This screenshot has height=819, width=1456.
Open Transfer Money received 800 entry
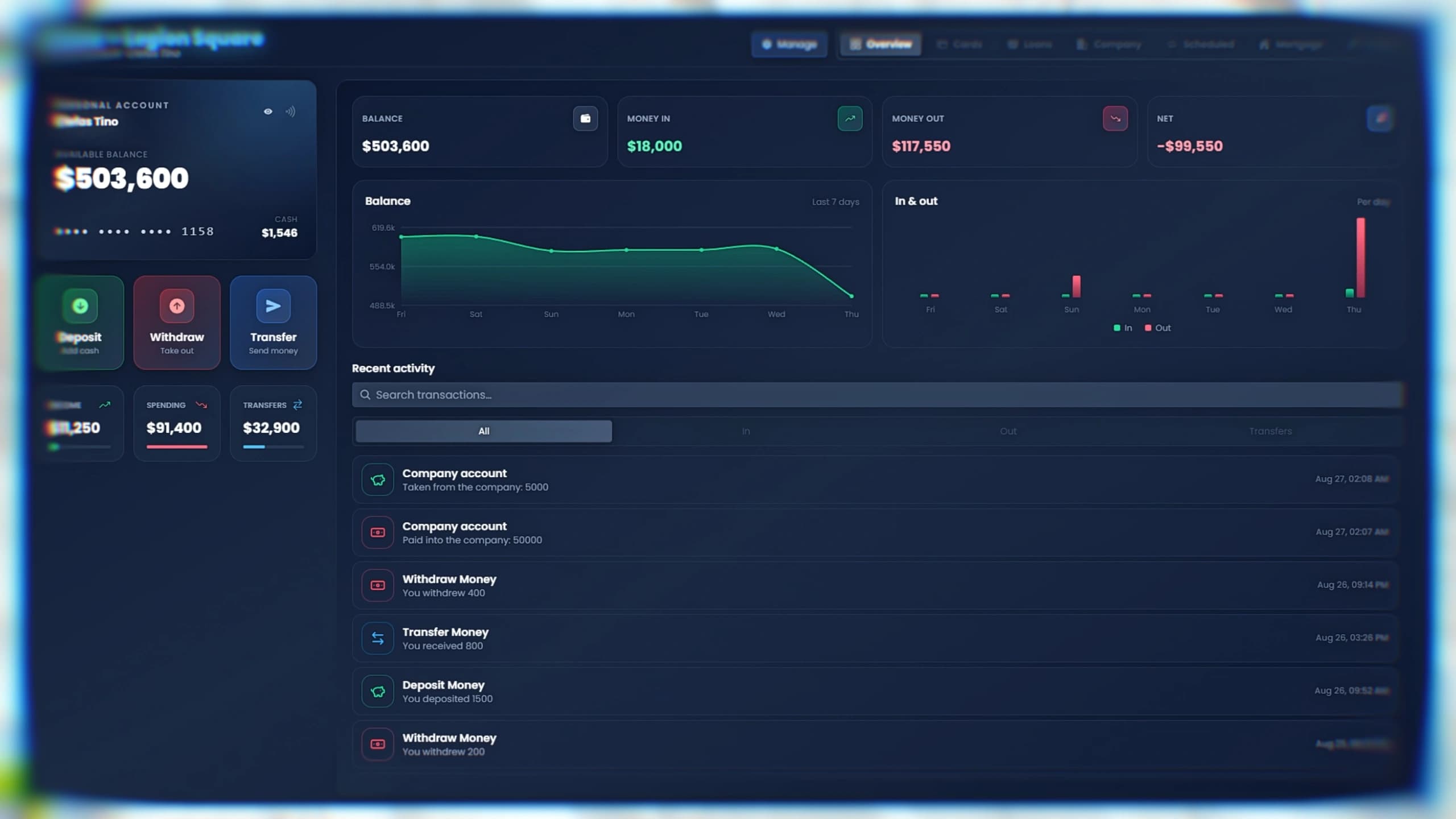point(875,638)
